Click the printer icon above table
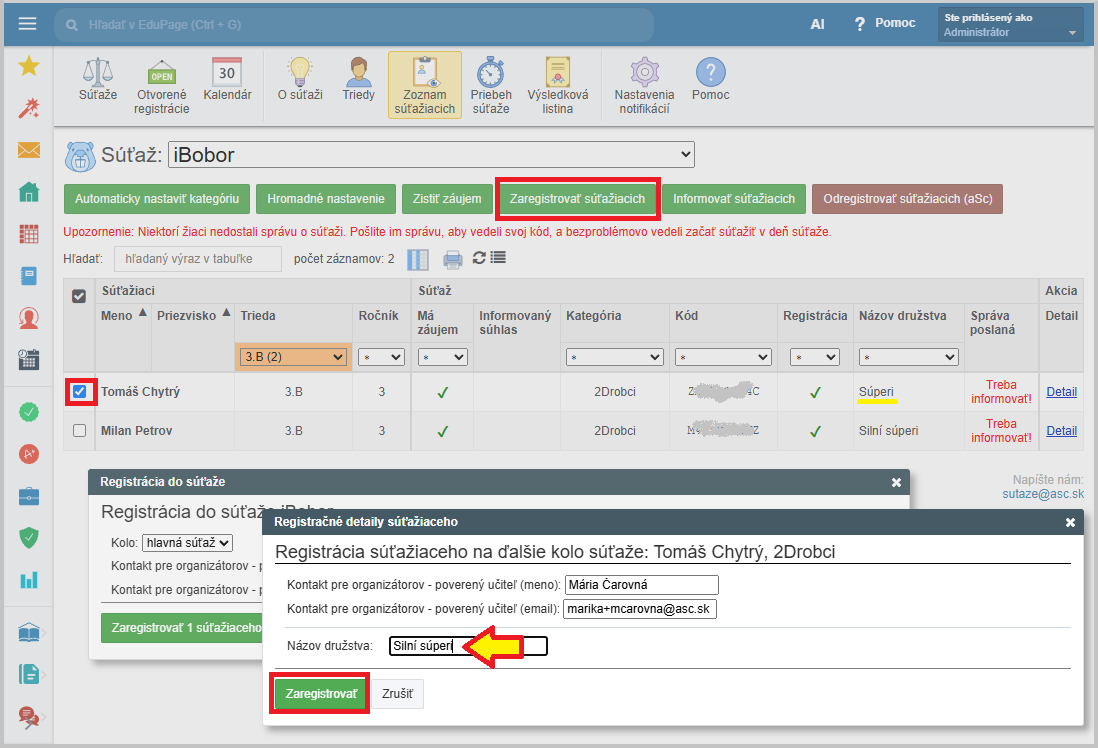Viewport: 1098px width, 748px height. click(453, 259)
